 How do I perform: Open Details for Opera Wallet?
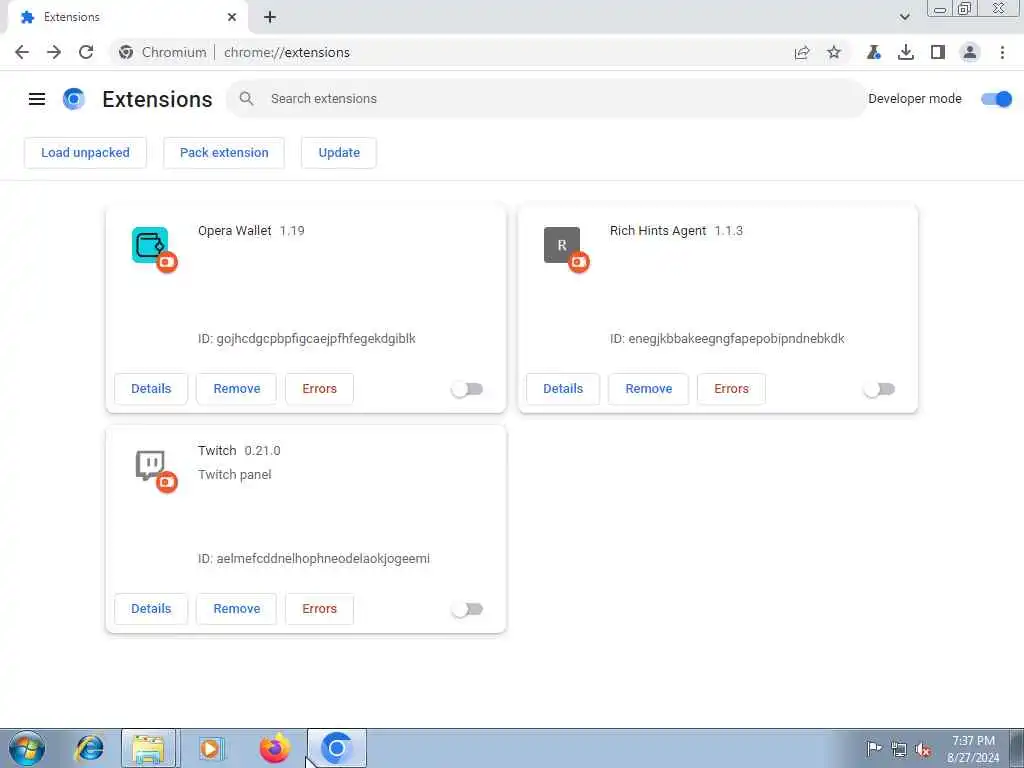point(151,389)
